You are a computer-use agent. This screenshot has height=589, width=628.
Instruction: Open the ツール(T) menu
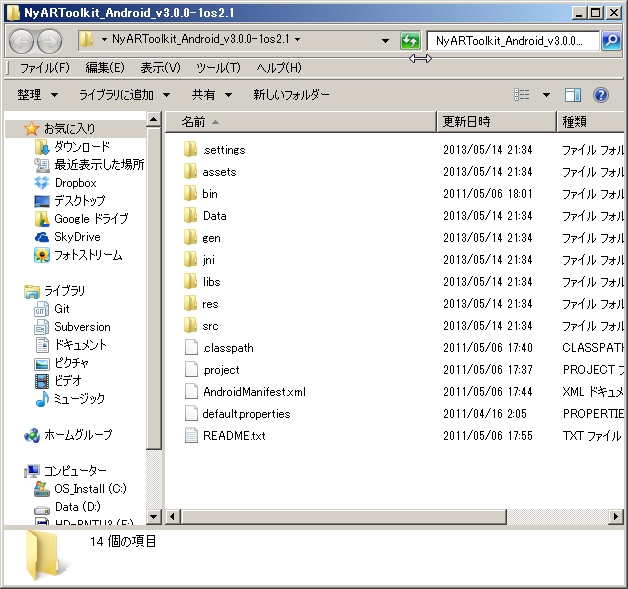[218, 68]
